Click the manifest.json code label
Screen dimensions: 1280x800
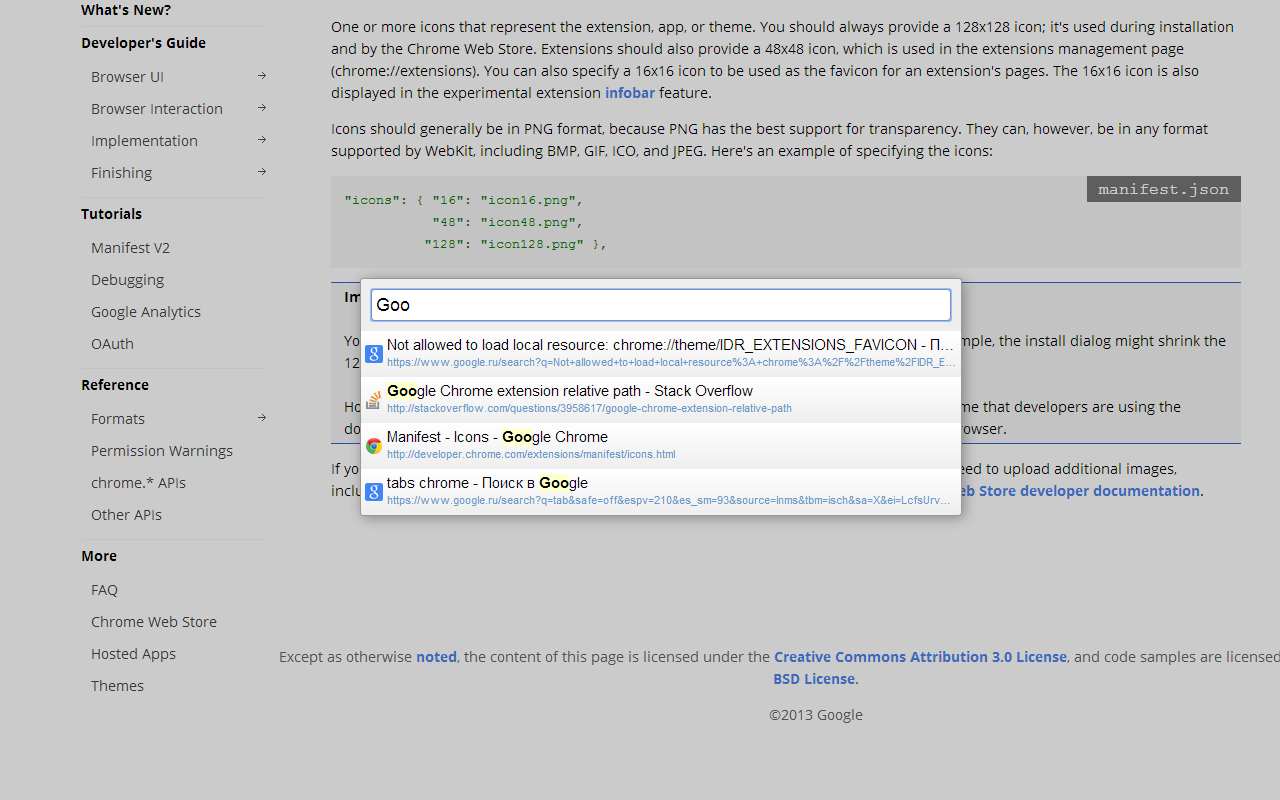pyautogui.click(x=1164, y=190)
